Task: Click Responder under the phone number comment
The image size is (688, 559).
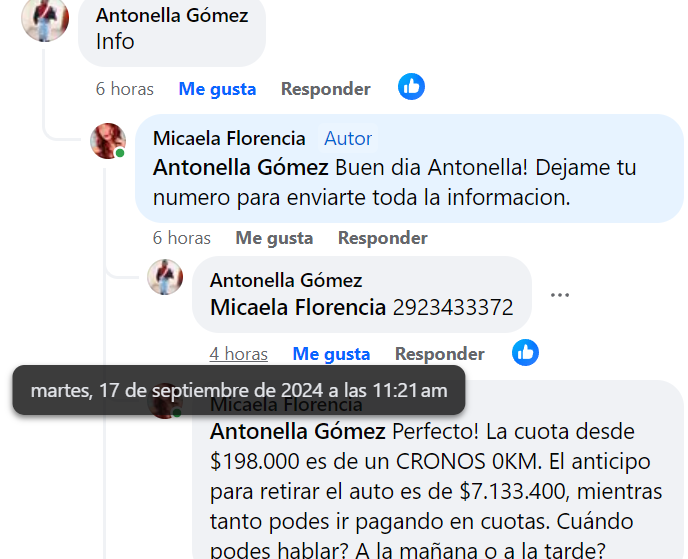Action: point(440,354)
